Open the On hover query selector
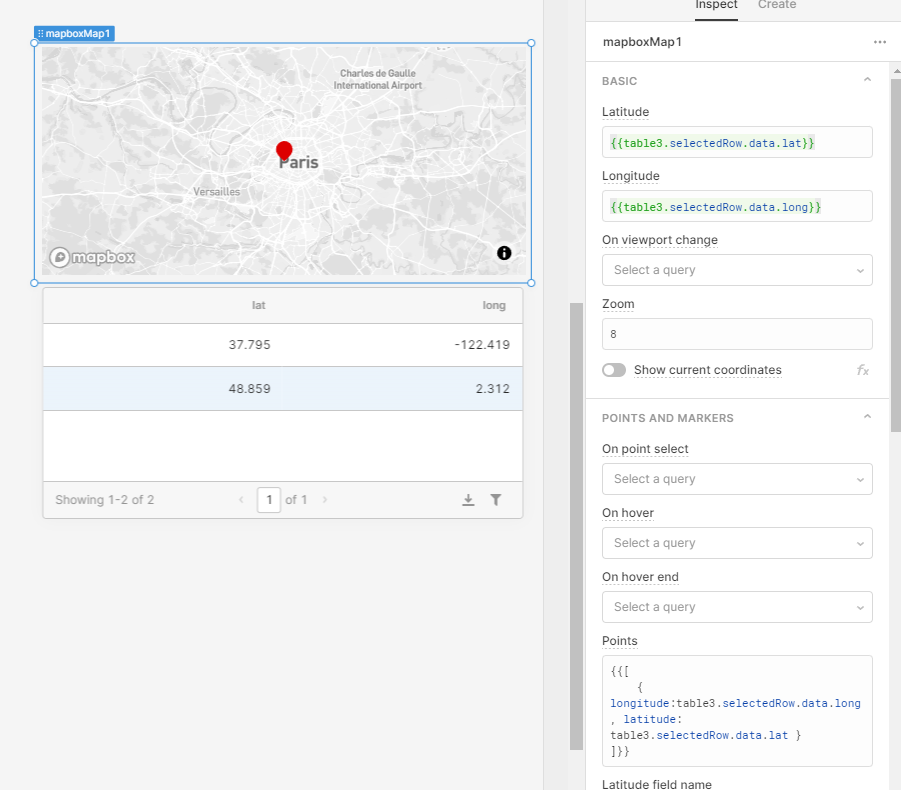The width and height of the screenshot is (901, 790). [736, 543]
